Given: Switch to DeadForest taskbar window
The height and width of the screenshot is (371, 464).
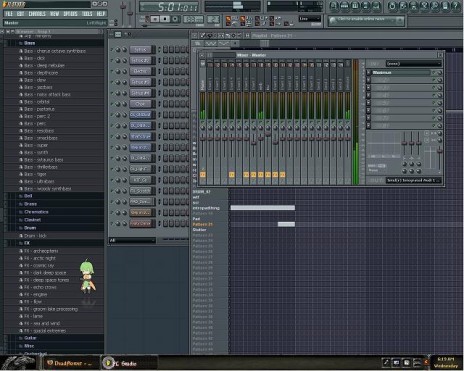Looking at the screenshot, I should coord(71,363).
